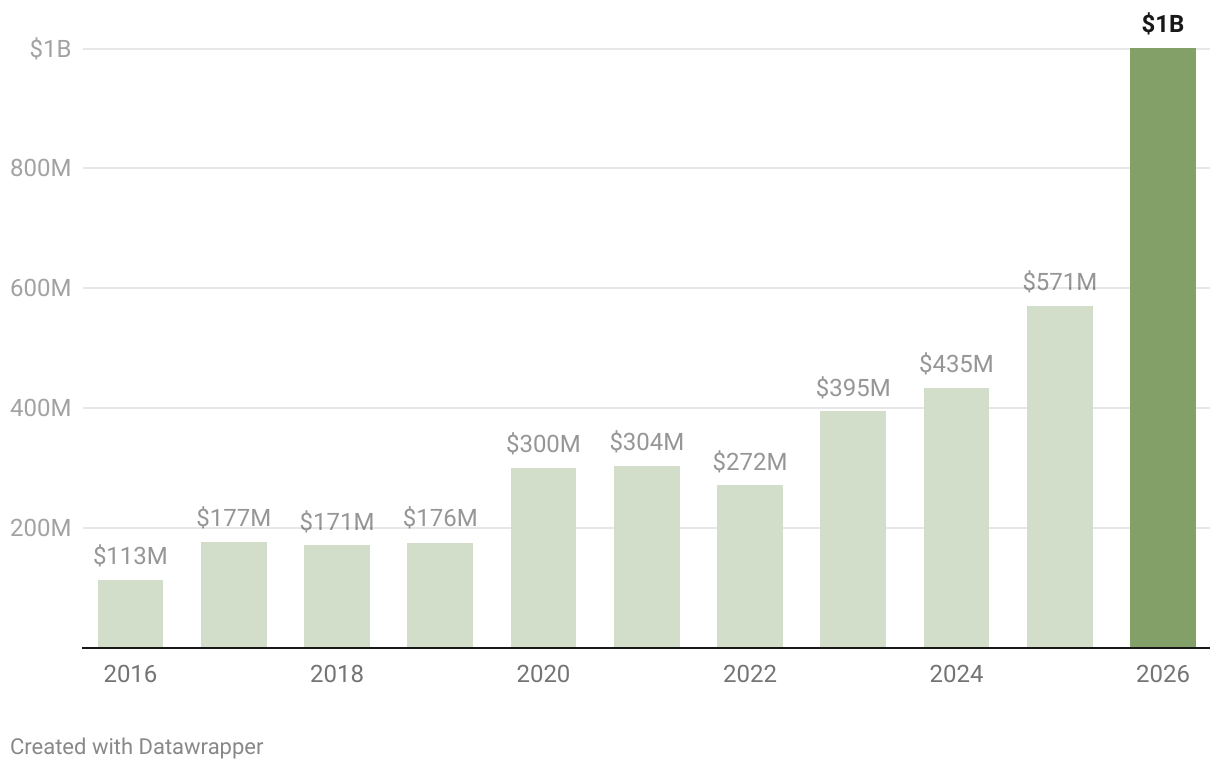The width and height of the screenshot is (1220, 770).
Task: Click the bar under the $113M label
Action: point(130,614)
